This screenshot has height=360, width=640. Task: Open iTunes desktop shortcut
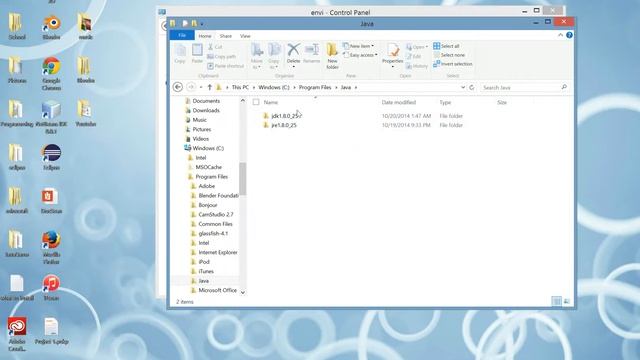click(x=51, y=288)
